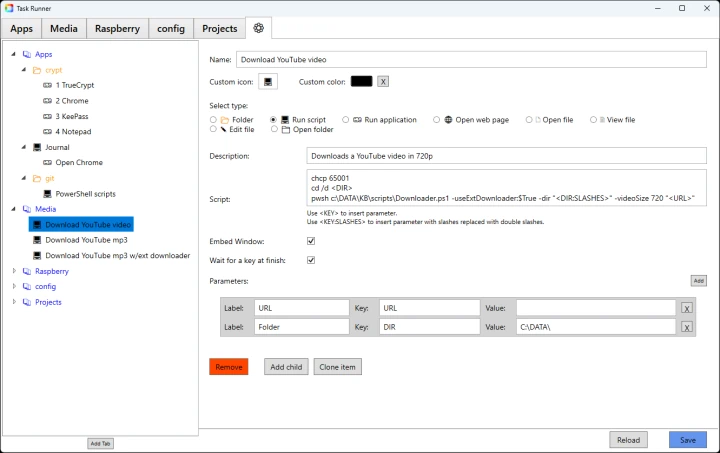
Task: Collapse the crypt folder node
Action: coord(24,70)
